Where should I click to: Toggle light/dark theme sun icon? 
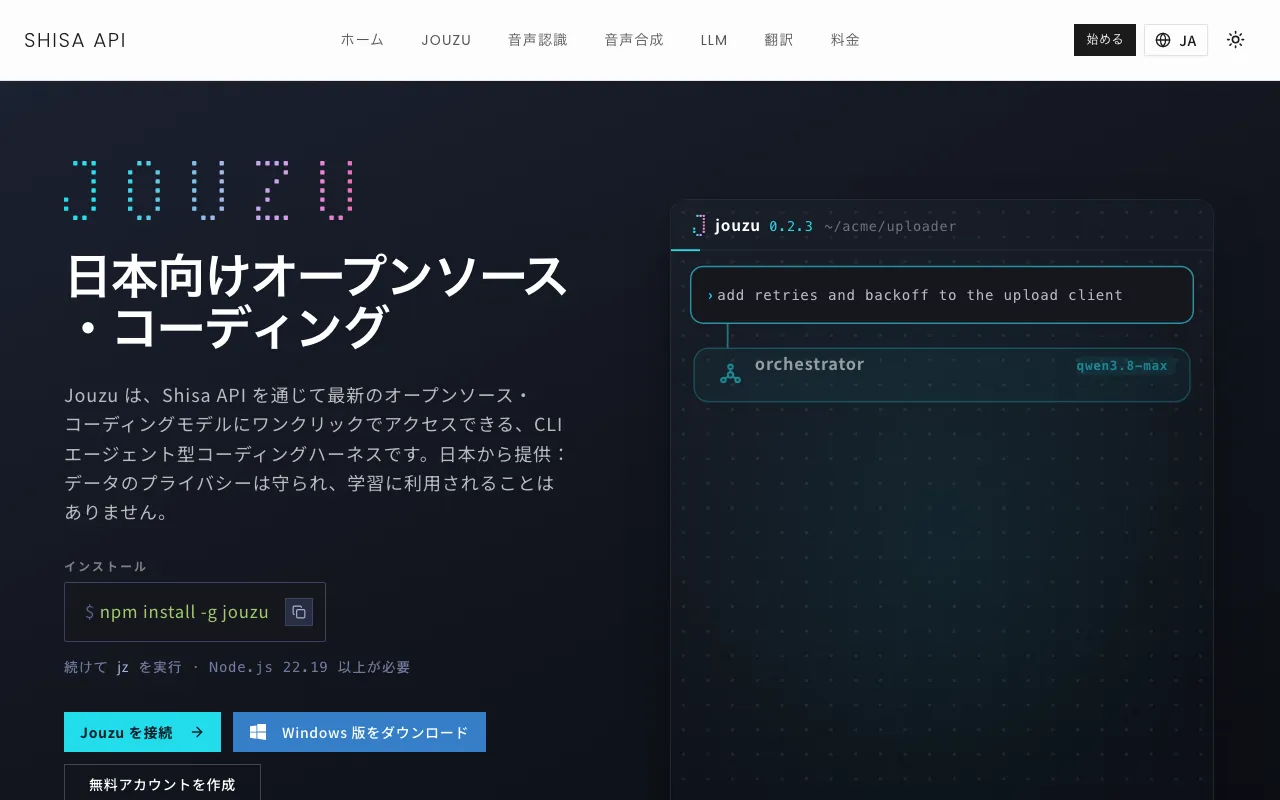point(1236,40)
